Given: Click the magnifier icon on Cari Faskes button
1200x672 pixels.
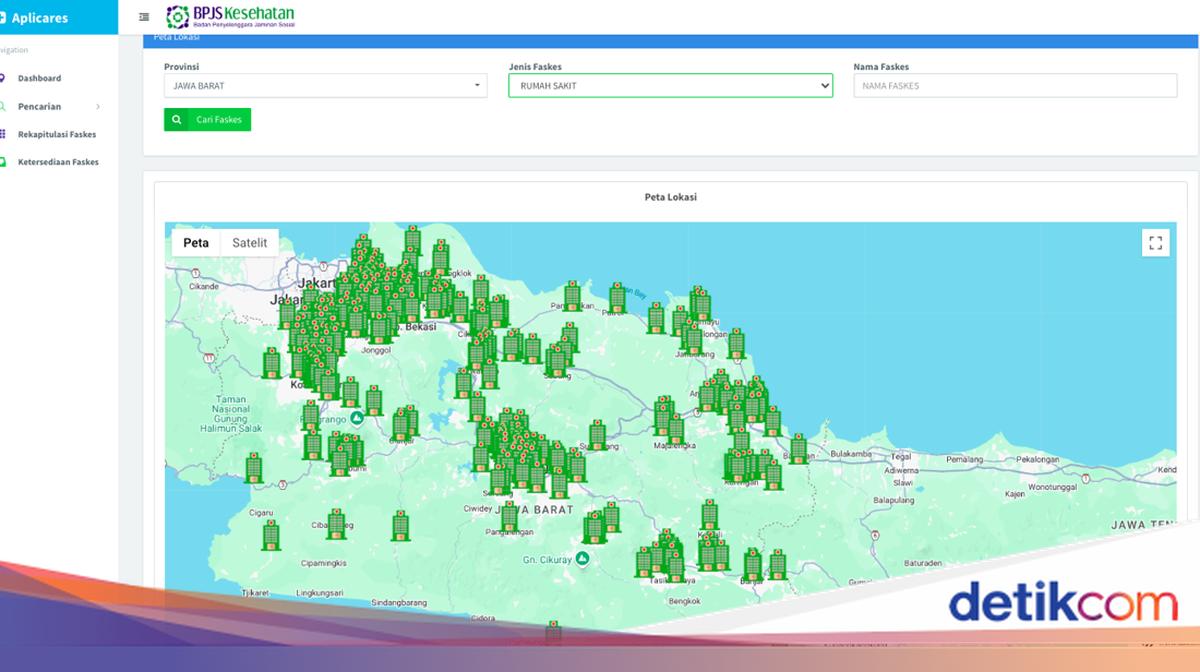Looking at the screenshot, I should click(x=177, y=119).
